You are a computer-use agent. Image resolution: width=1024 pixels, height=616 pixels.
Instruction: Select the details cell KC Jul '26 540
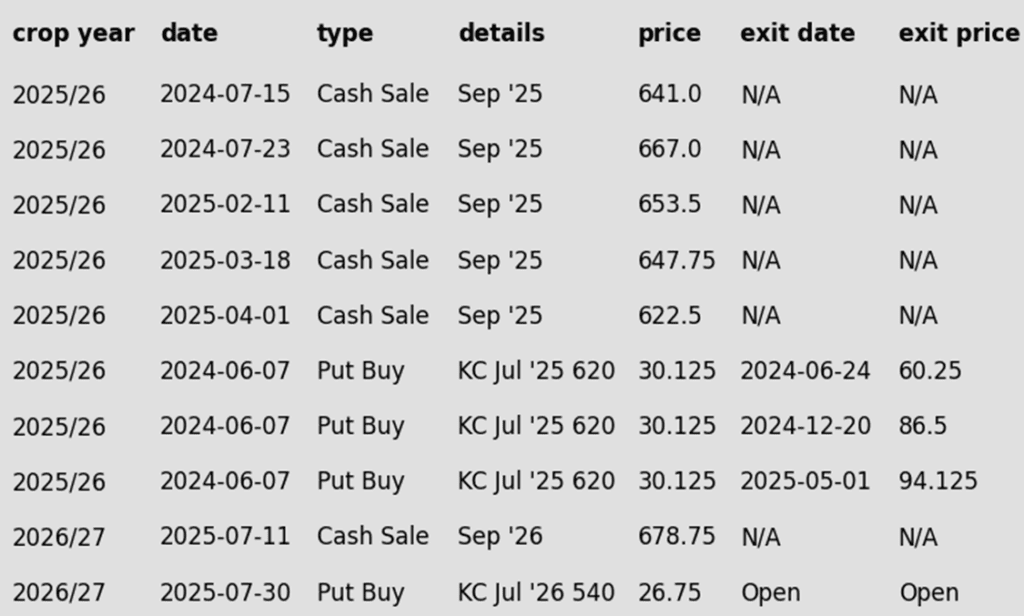click(536, 592)
